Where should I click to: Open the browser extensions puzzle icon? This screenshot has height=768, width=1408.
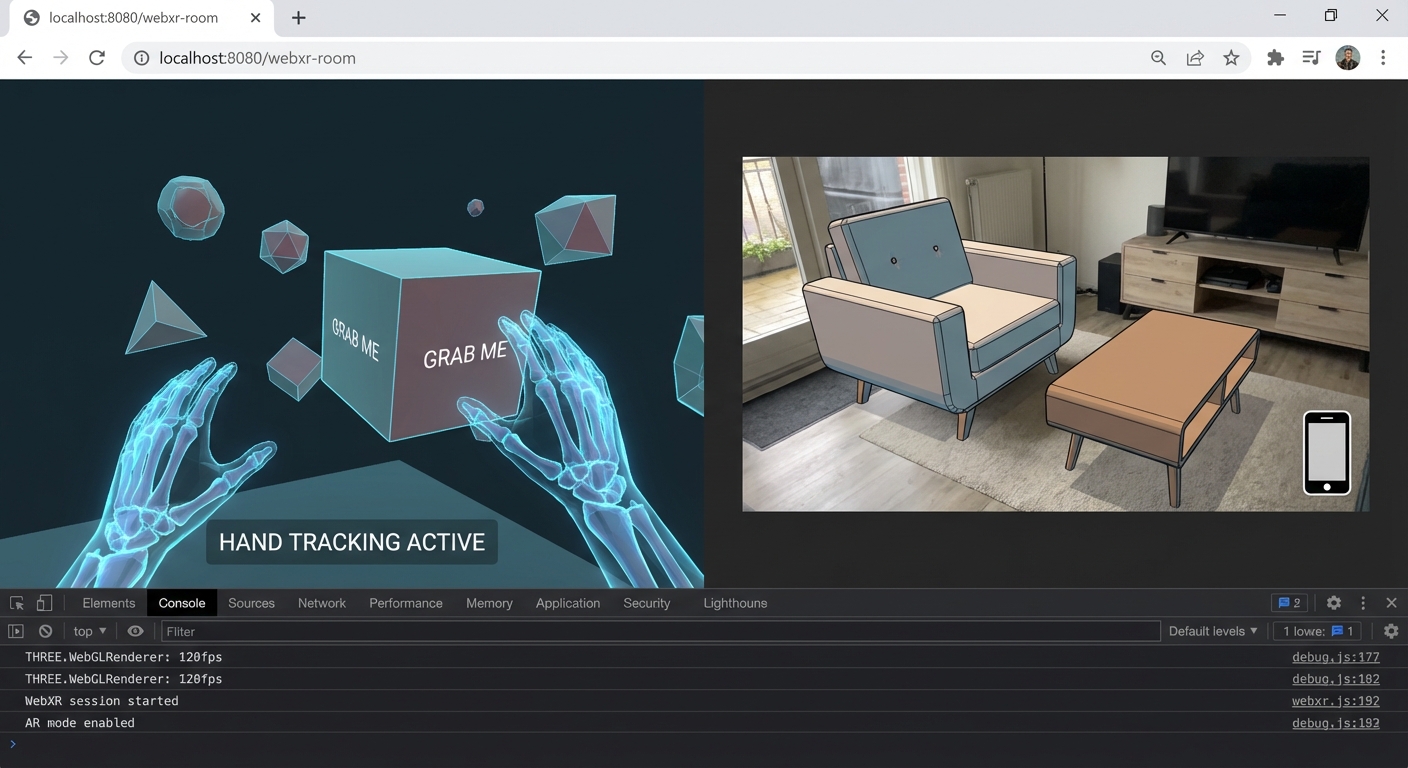pyautogui.click(x=1275, y=58)
